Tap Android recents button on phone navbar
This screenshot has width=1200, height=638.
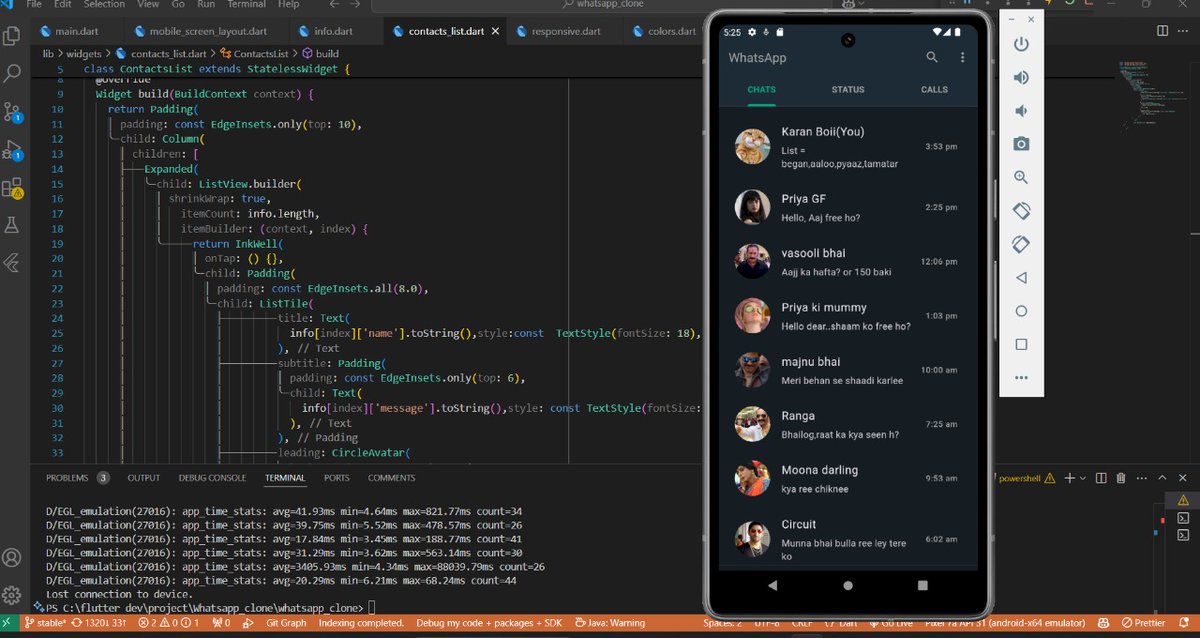[922, 585]
